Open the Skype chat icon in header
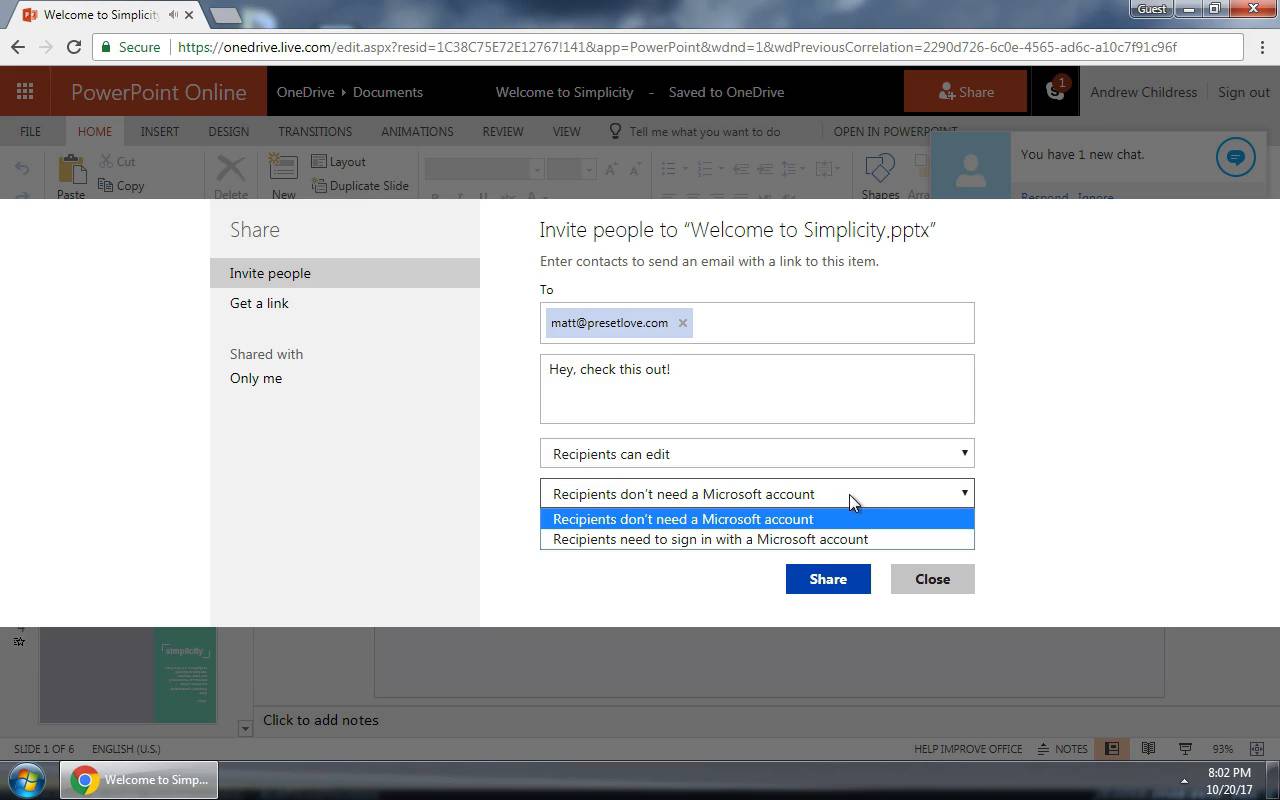Screen dimensions: 1280x800 tap(1055, 91)
